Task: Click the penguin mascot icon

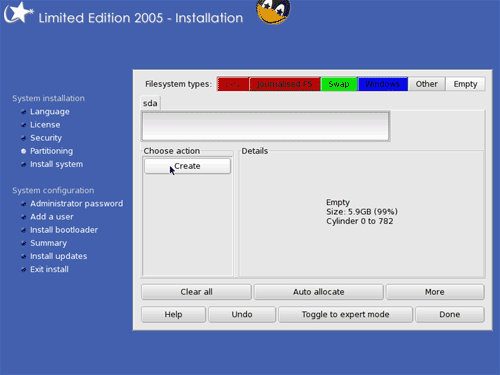Action: pos(273,11)
